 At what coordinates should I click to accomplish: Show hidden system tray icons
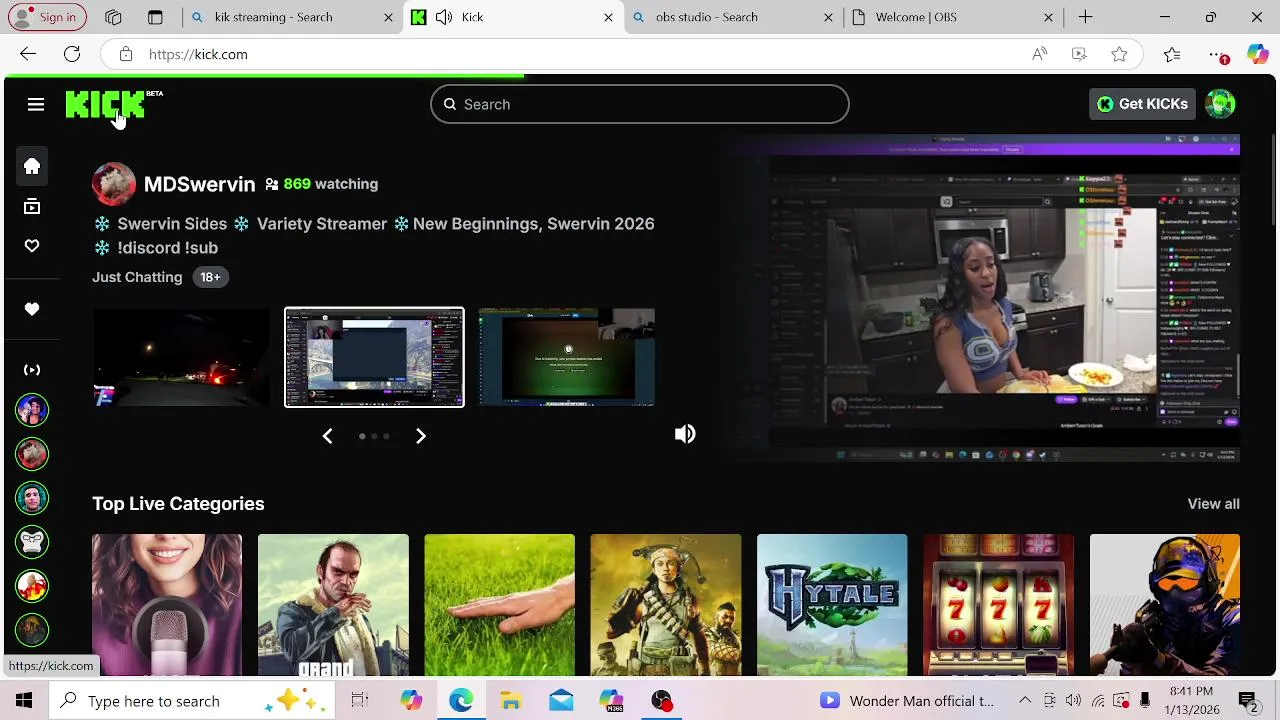tap(1025, 701)
